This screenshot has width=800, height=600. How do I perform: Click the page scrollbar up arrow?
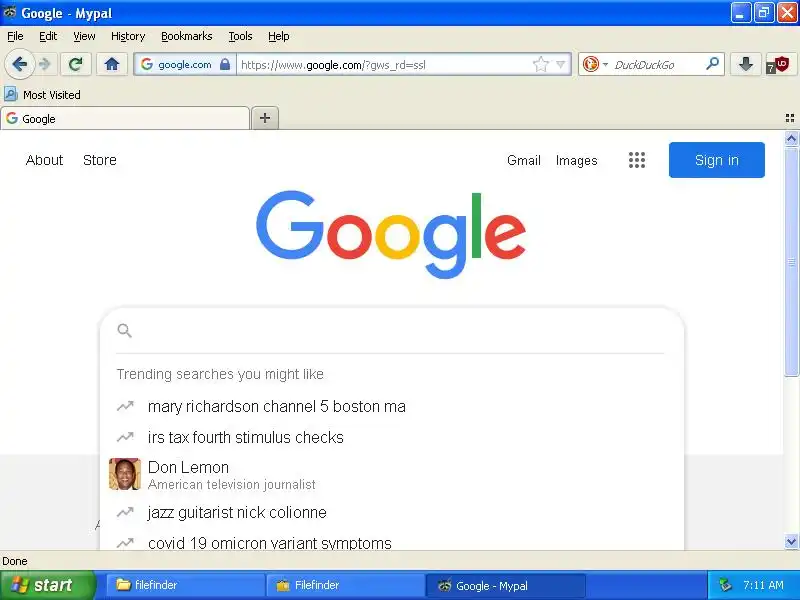791,138
